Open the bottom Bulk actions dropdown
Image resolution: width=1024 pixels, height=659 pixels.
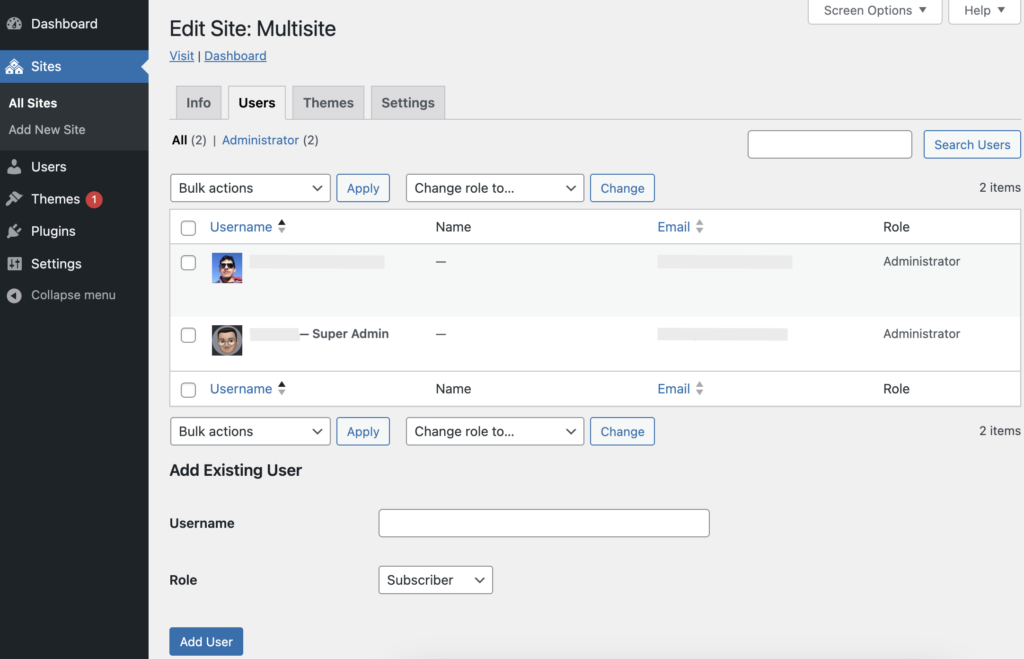click(x=250, y=432)
